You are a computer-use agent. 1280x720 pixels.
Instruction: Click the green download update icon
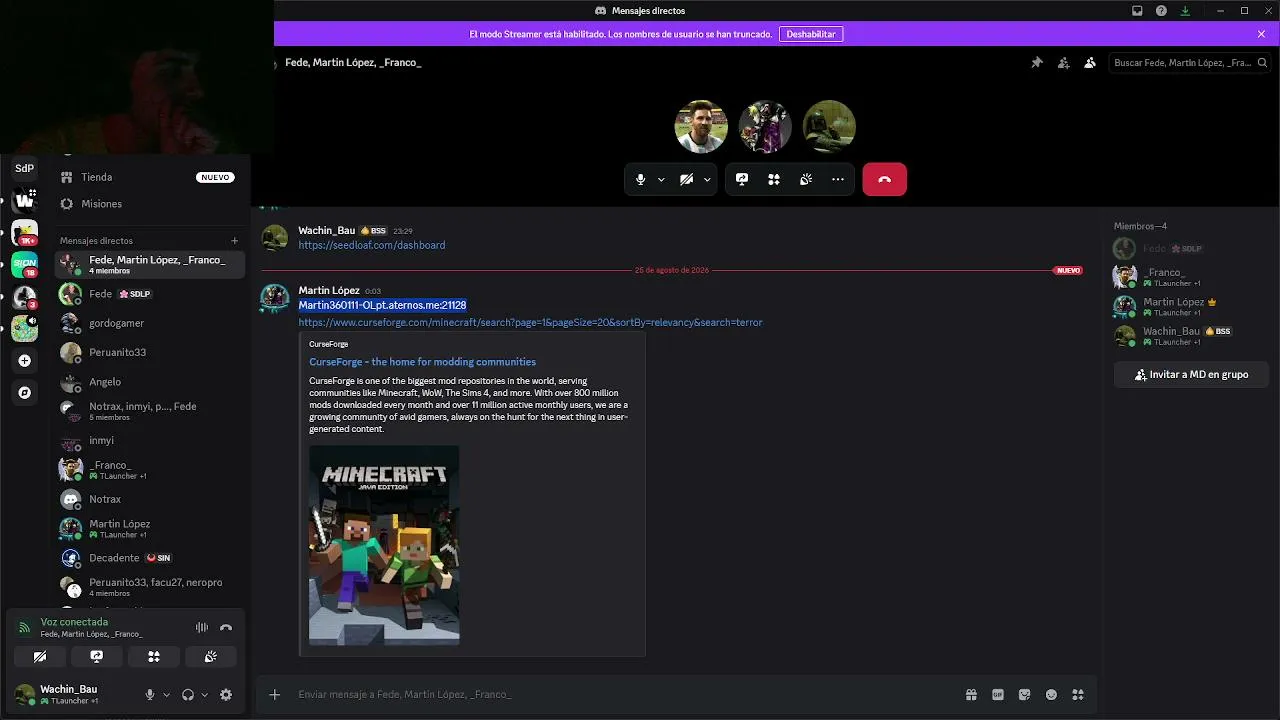[x=1185, y=11]
